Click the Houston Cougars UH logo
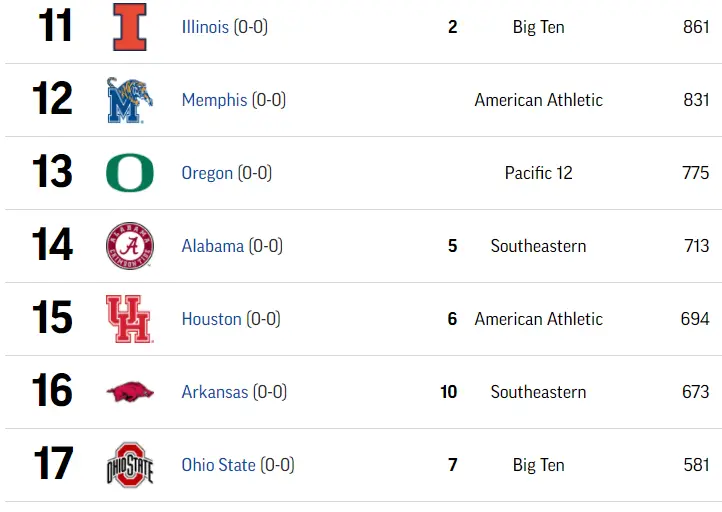 click(x=130, y=319)
